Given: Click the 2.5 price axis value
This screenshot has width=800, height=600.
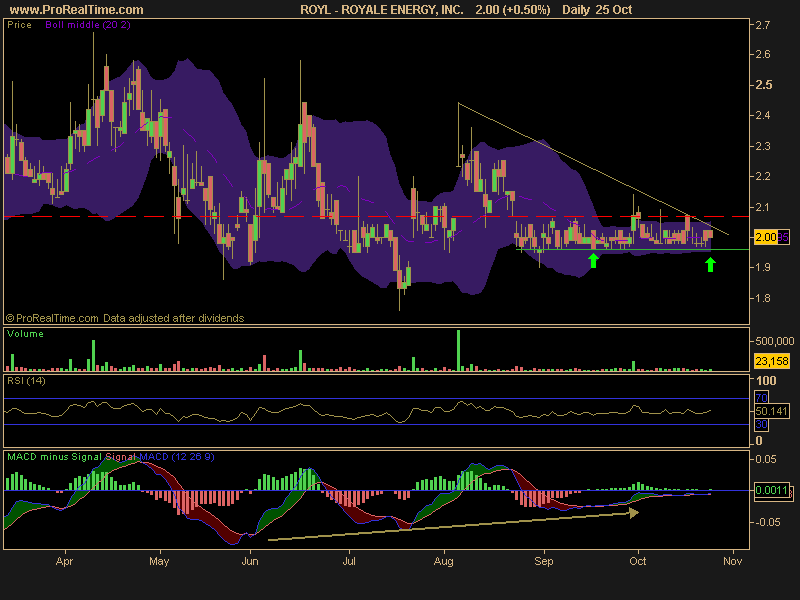Looking at the screenshot, I should pos(763,85).
